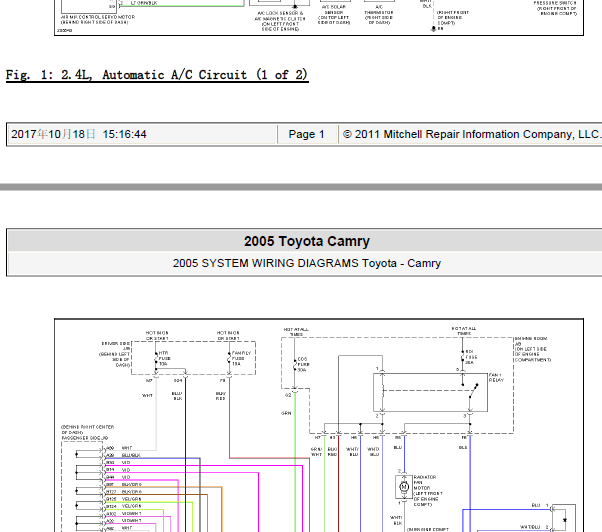Click the 'ENGINE ROOM J/B' location note

[x=533, y=349]
